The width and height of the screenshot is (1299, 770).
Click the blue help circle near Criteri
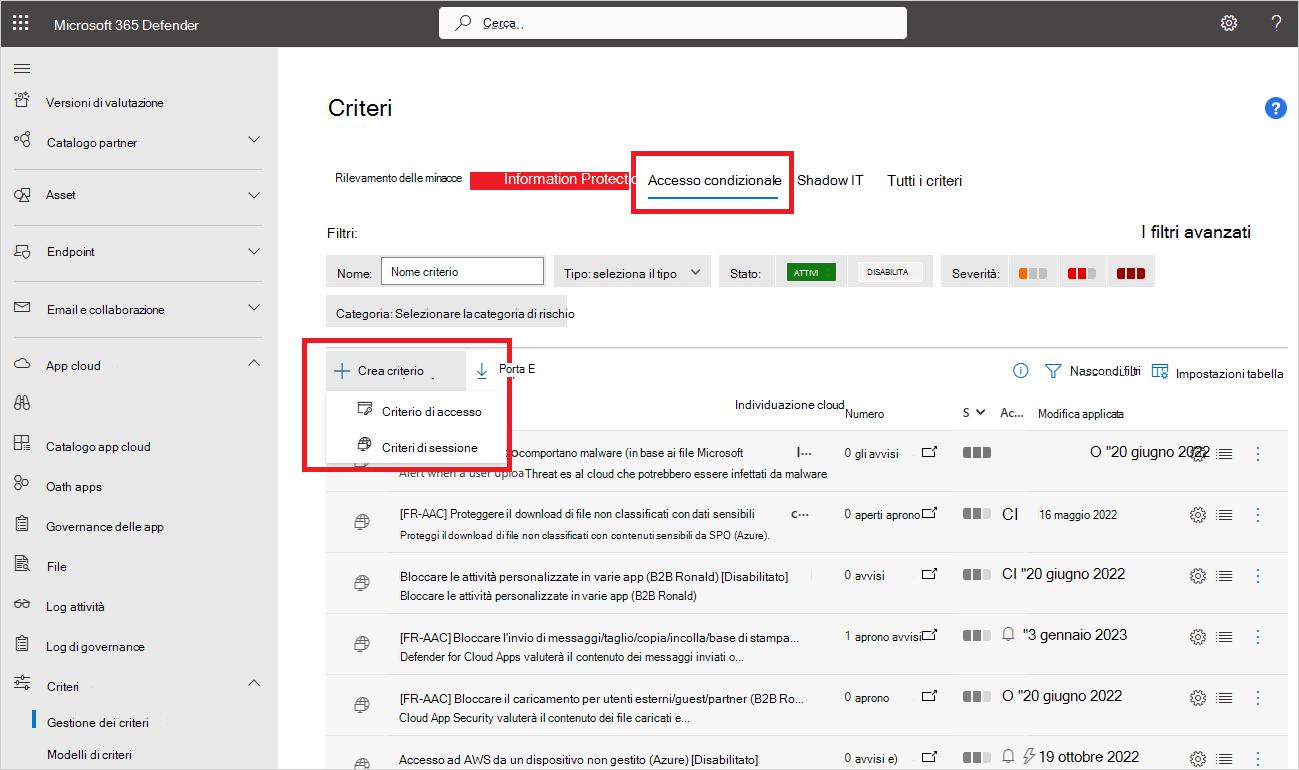1276,109
